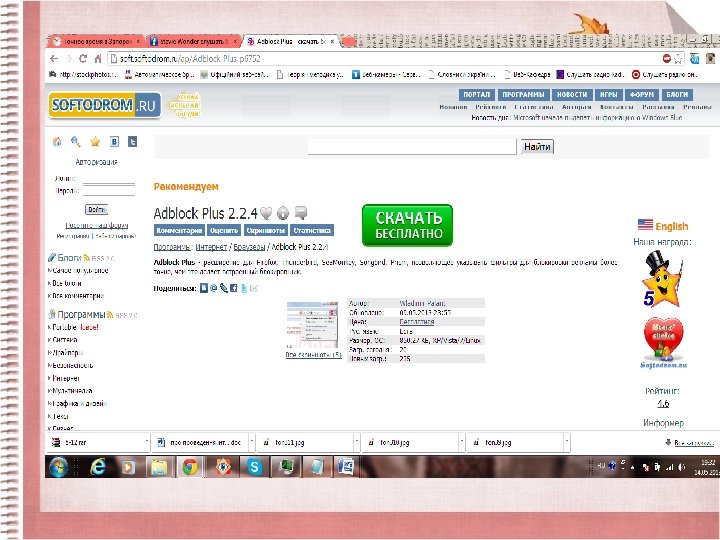Click the Комментарии button under the title

point(179,230)
